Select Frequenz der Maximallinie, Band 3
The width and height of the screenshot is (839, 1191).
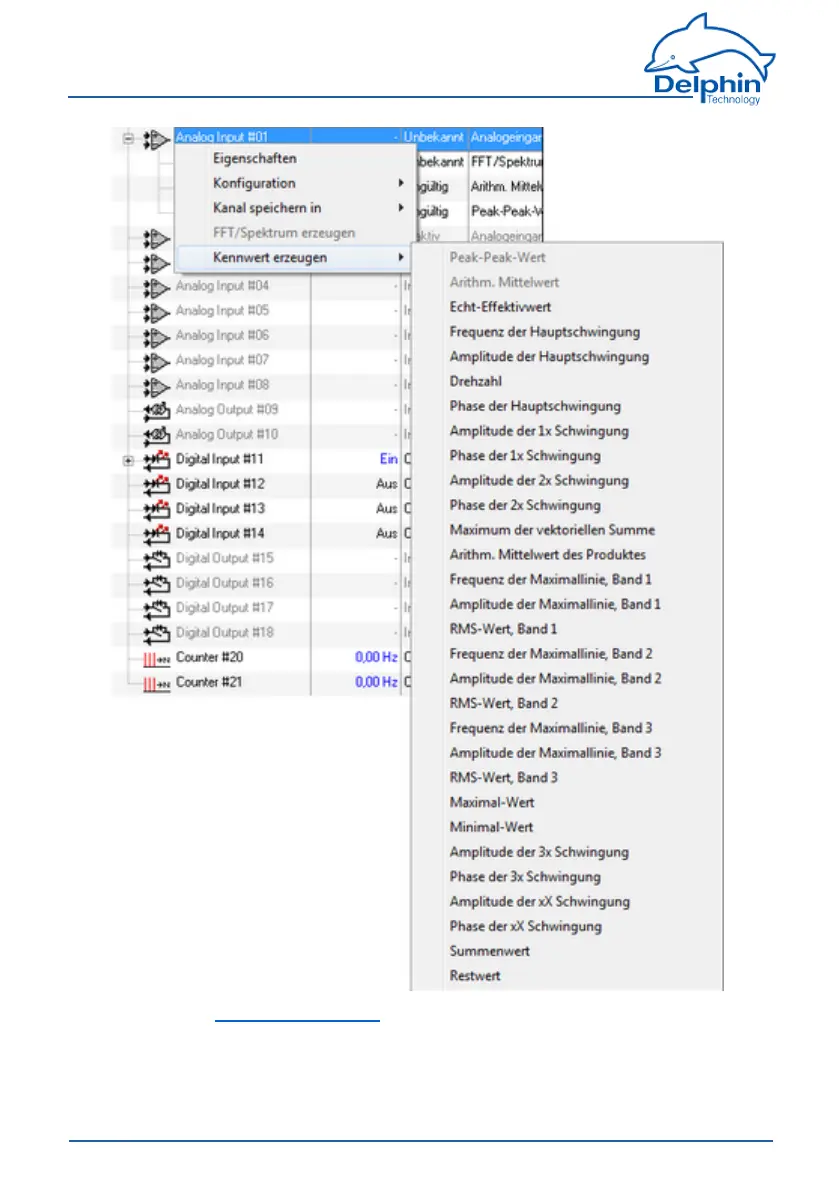coord(567,728)
